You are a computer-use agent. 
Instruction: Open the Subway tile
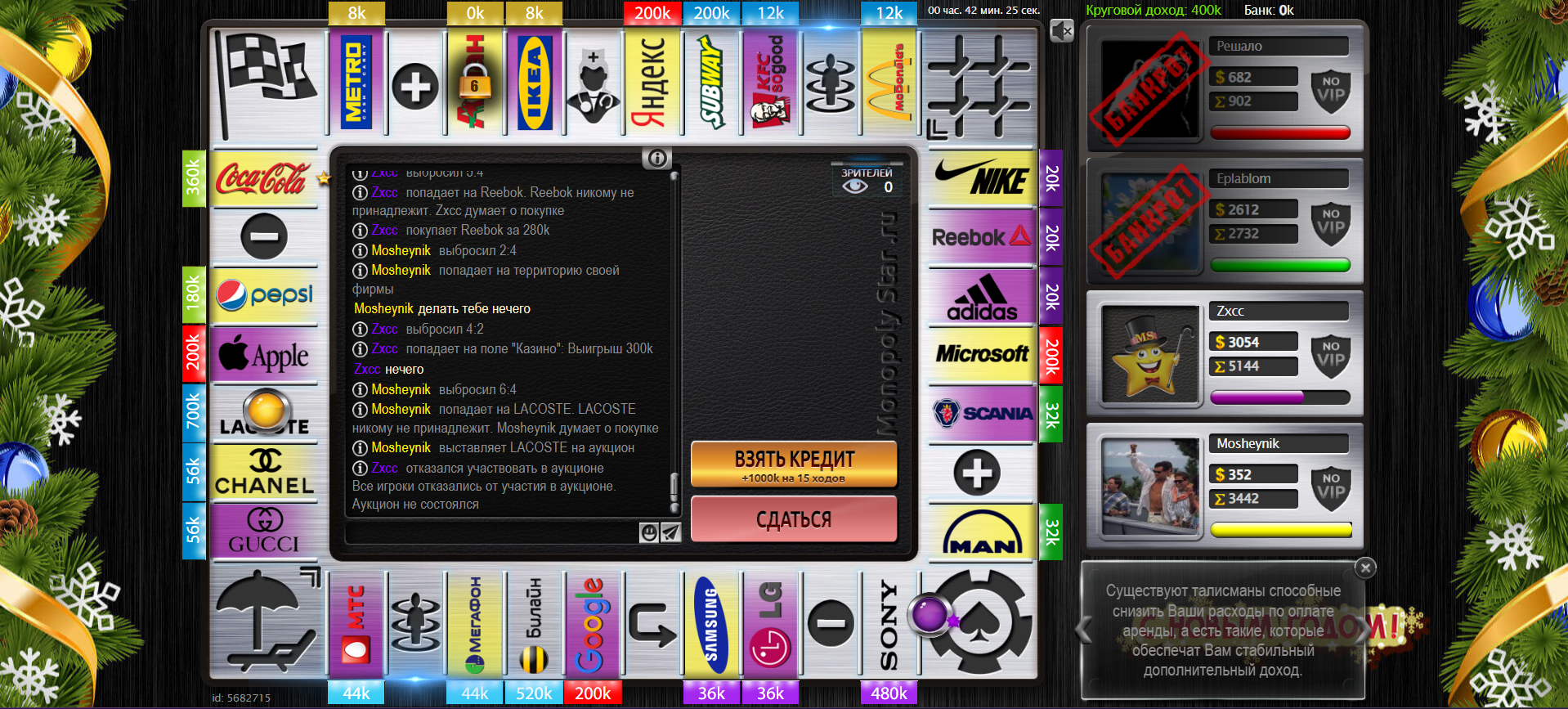(711, 82)
